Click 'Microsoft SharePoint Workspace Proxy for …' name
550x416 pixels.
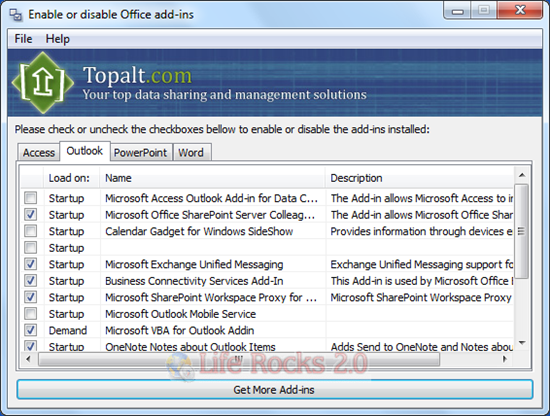211,297
